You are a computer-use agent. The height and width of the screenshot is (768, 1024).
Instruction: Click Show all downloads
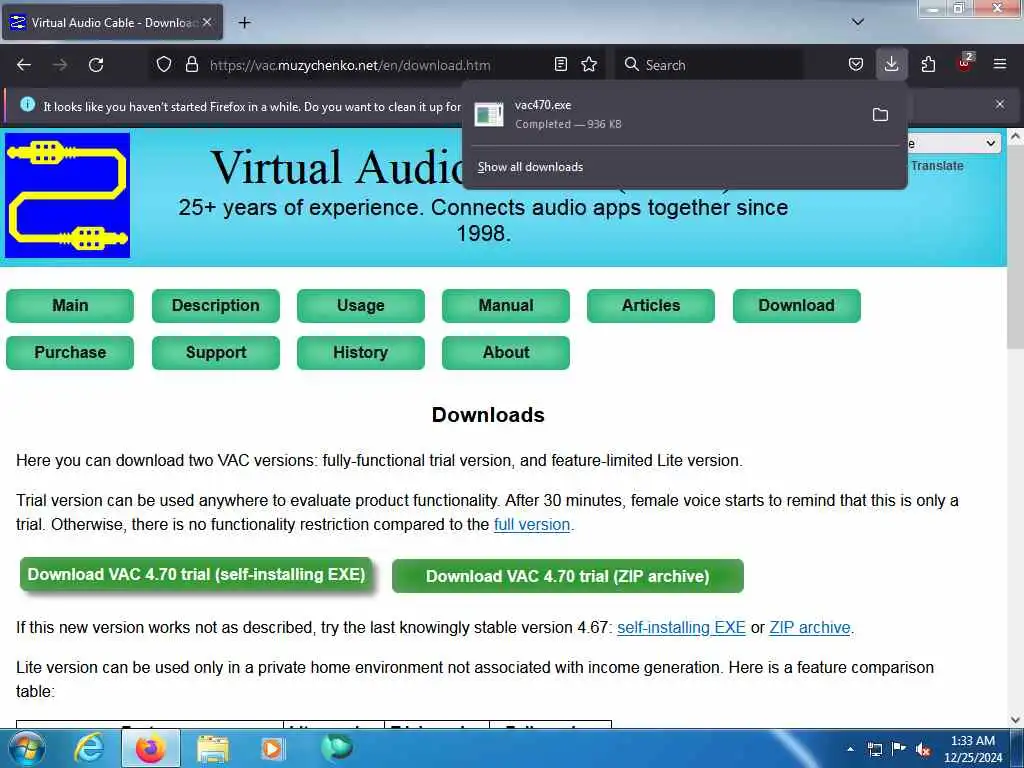(x=530, y=167)
